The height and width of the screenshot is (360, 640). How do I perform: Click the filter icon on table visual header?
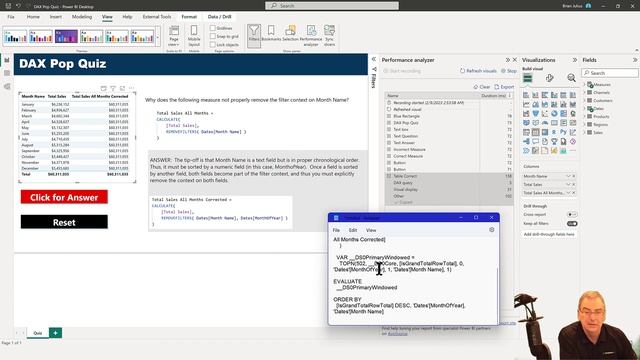(x=113, y=88)
